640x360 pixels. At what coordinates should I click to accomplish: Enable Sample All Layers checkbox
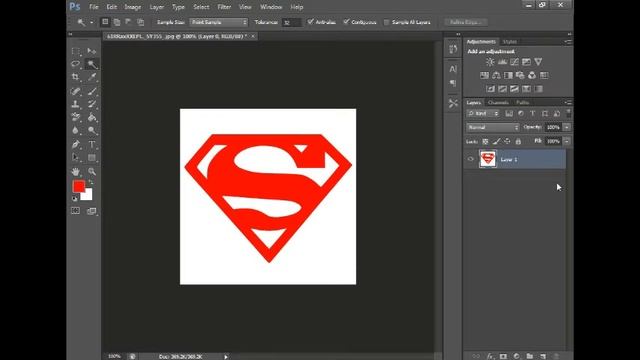[x=387, y=22]
